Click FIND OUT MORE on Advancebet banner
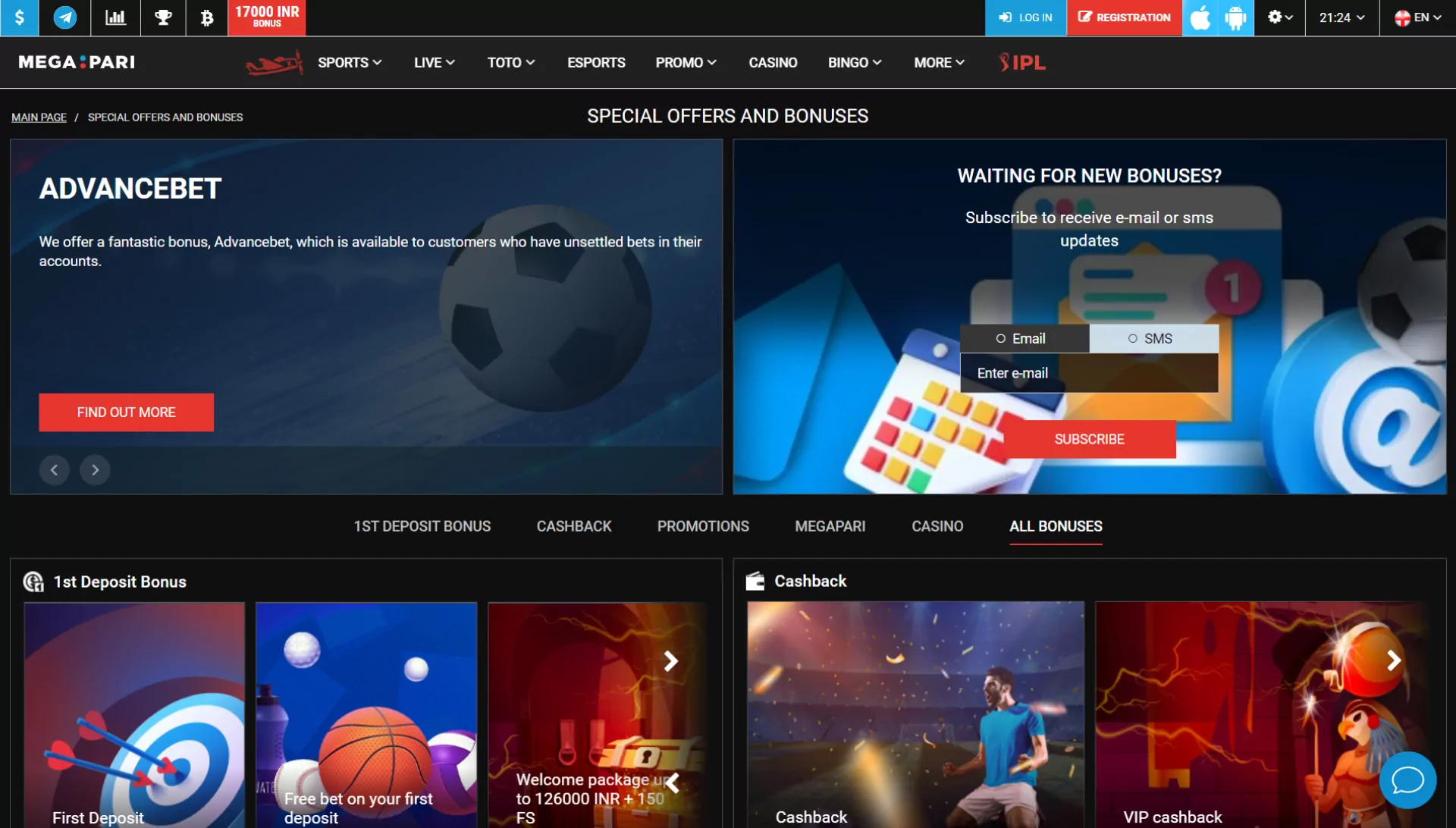 tap(126, 412)
